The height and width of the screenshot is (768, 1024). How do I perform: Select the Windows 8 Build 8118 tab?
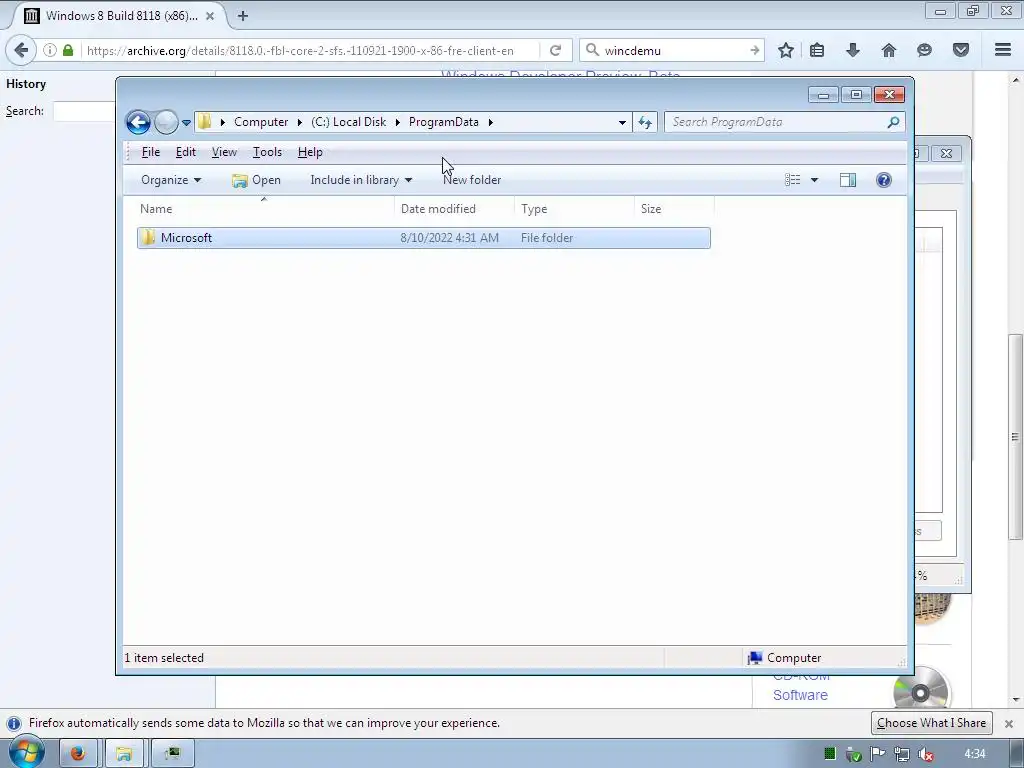[x=119, y=16]
